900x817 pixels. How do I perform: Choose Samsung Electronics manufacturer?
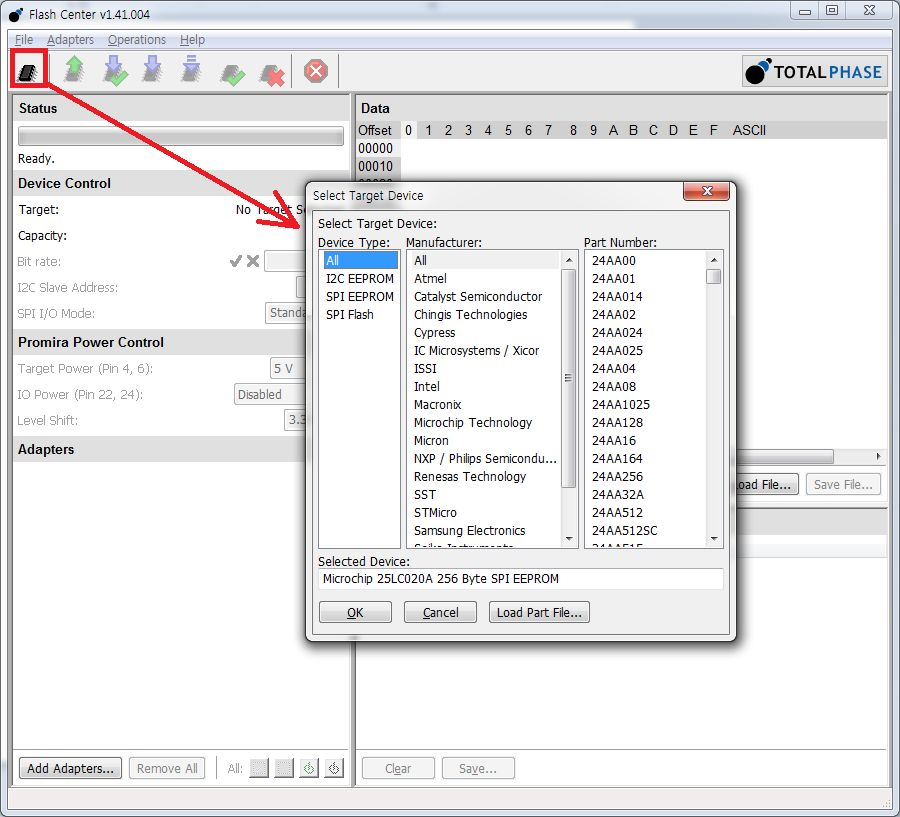(x=485, y=531)
